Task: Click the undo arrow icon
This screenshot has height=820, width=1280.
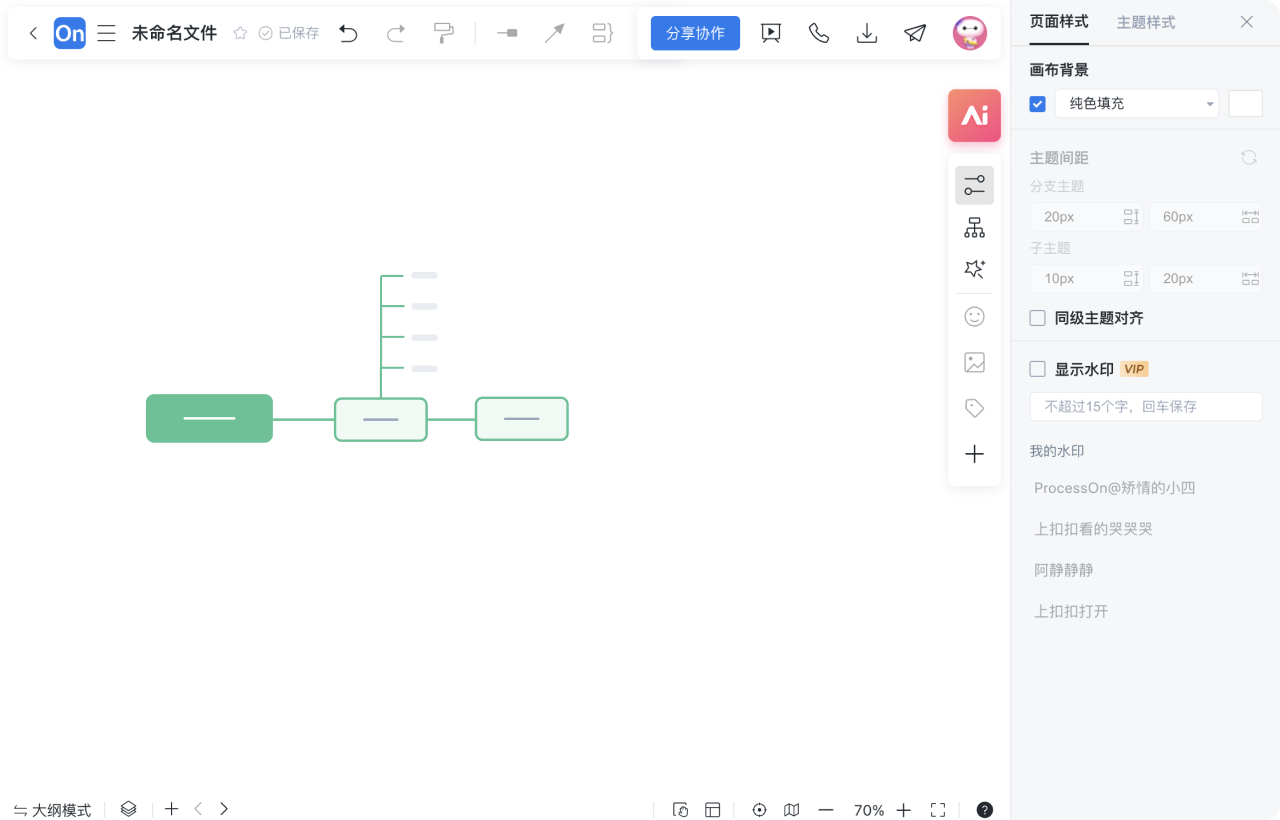Action: [348, 33]
